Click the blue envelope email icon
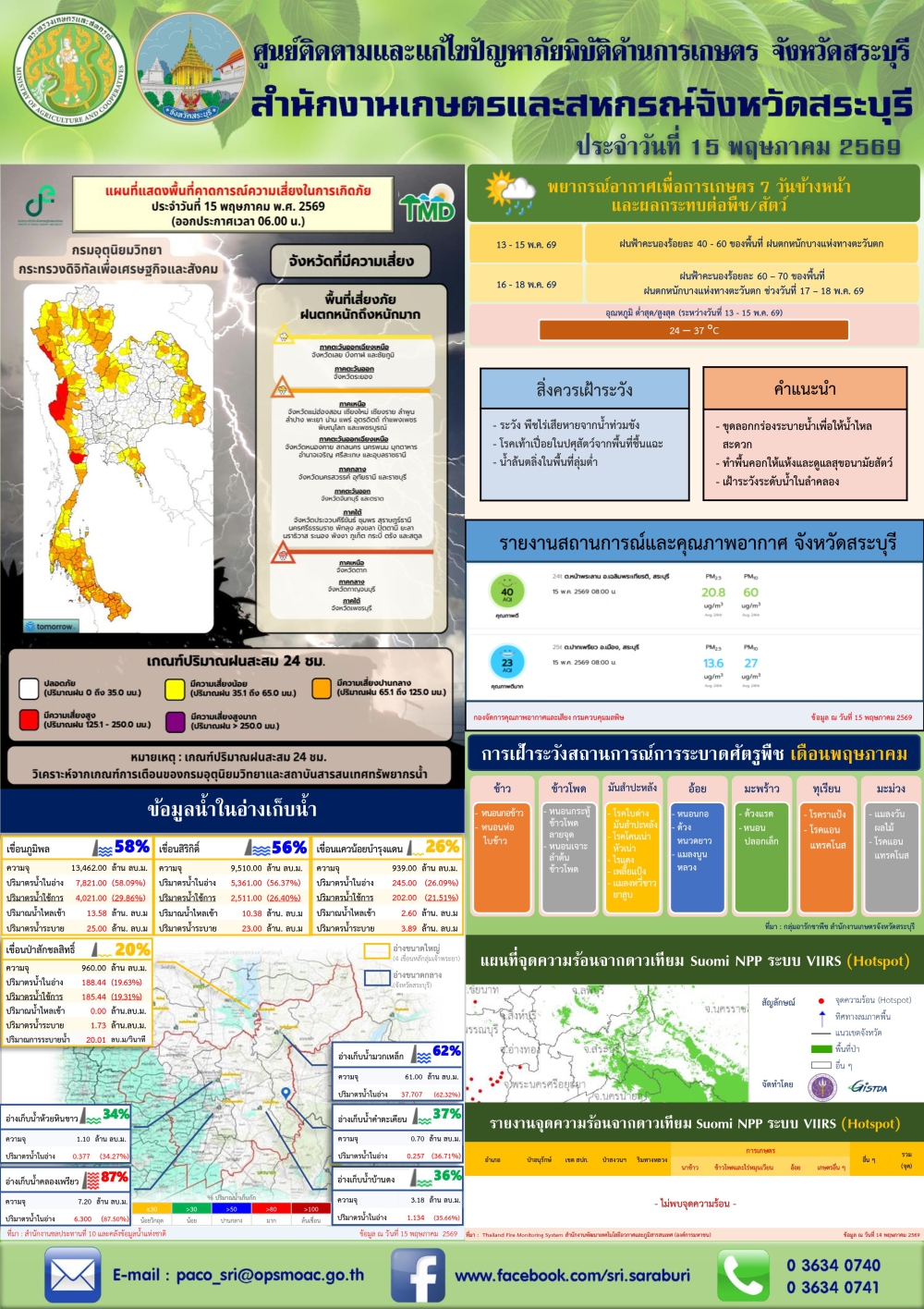Image resolution: width=924 pixels, height=1309 pixels. [x=72, y=1275]
